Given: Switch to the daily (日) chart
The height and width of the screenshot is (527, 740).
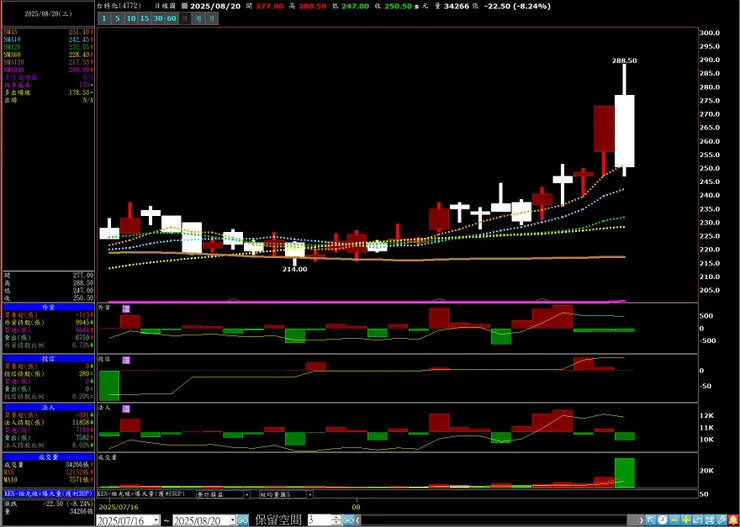Looking at the screenshot, I should tap(185, 19).
